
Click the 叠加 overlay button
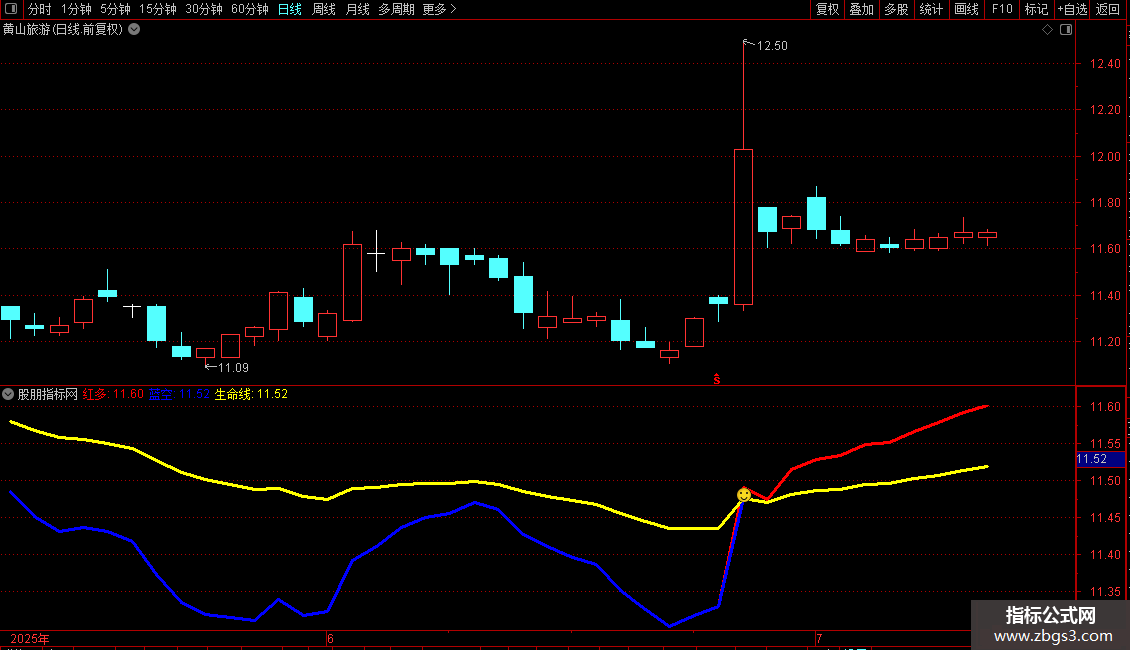click(862, 9)
